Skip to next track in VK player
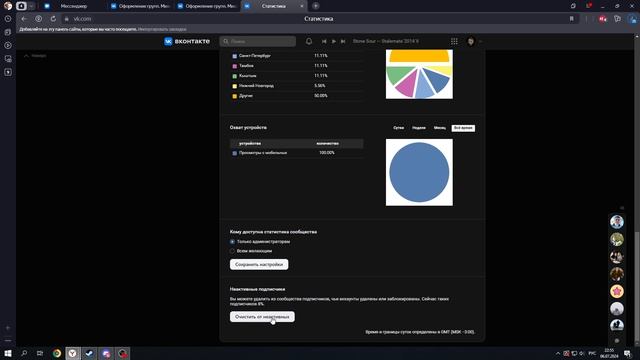Screen dimensions: 640x360 (343, 41)
